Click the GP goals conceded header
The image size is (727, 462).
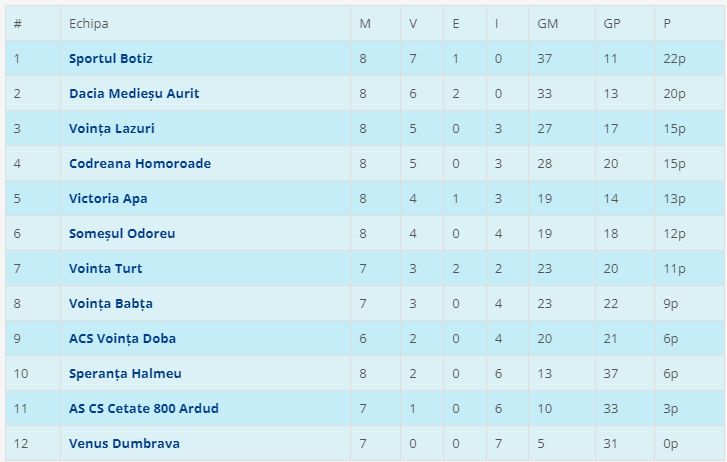click(612, 24)
